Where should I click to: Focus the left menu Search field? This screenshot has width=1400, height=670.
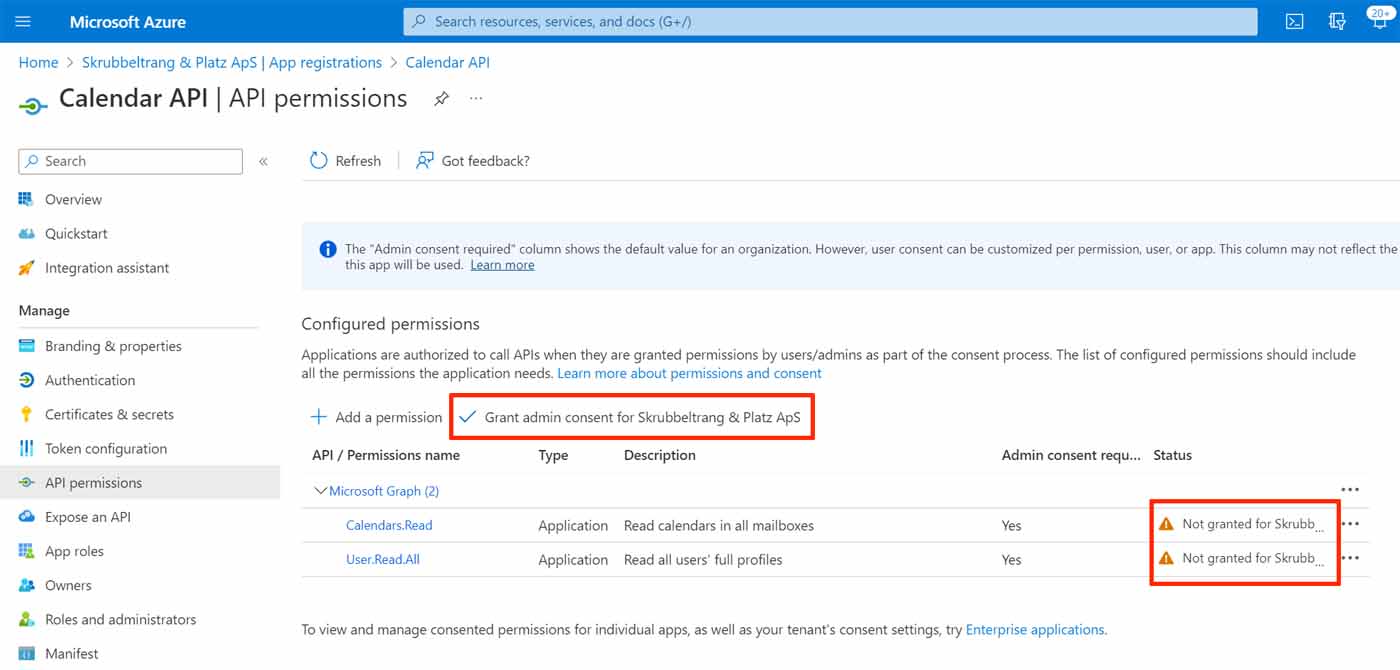[x=130, y=161]
